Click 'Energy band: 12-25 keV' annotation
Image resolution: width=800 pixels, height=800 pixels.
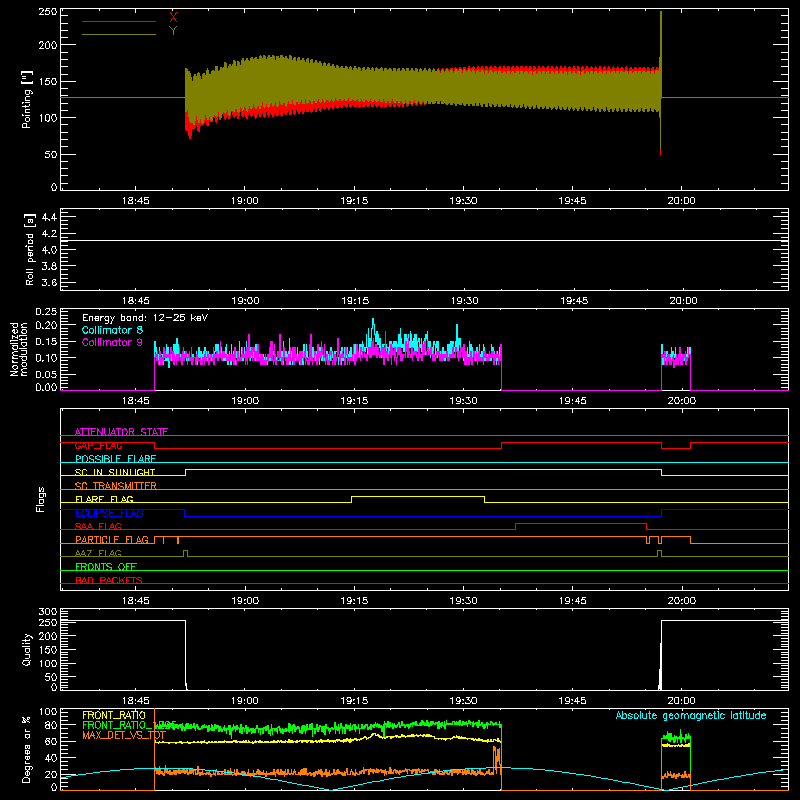click(x=145, y=318)
